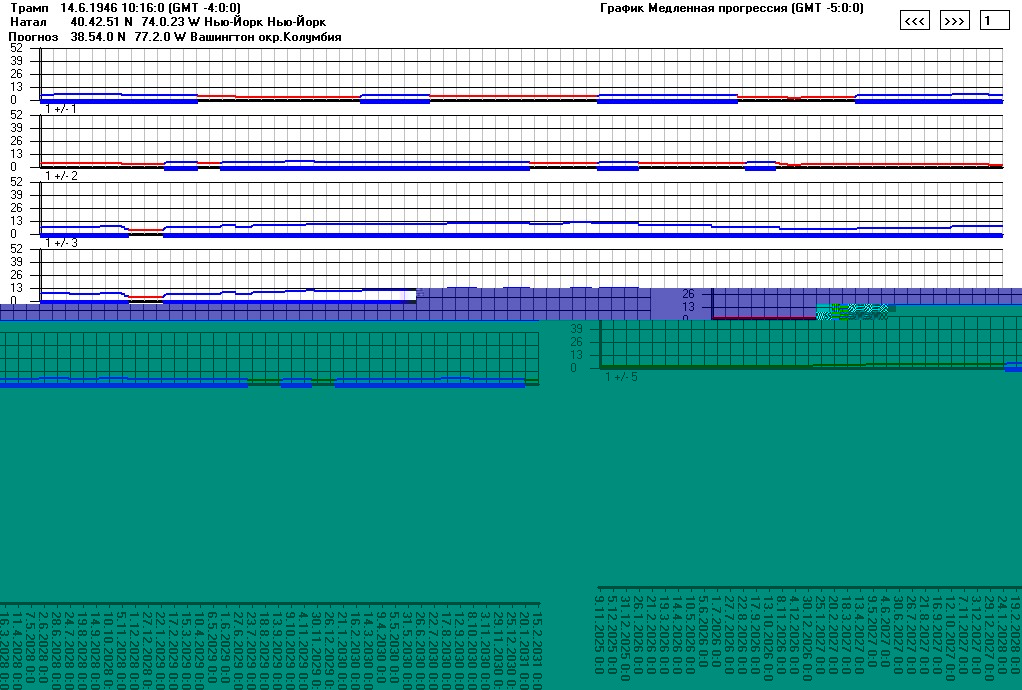This screenshot has width=1022, height=690.
Task: Click the 39 axis value of the '1 +/- 5' graph
Action: pos(576,329)
